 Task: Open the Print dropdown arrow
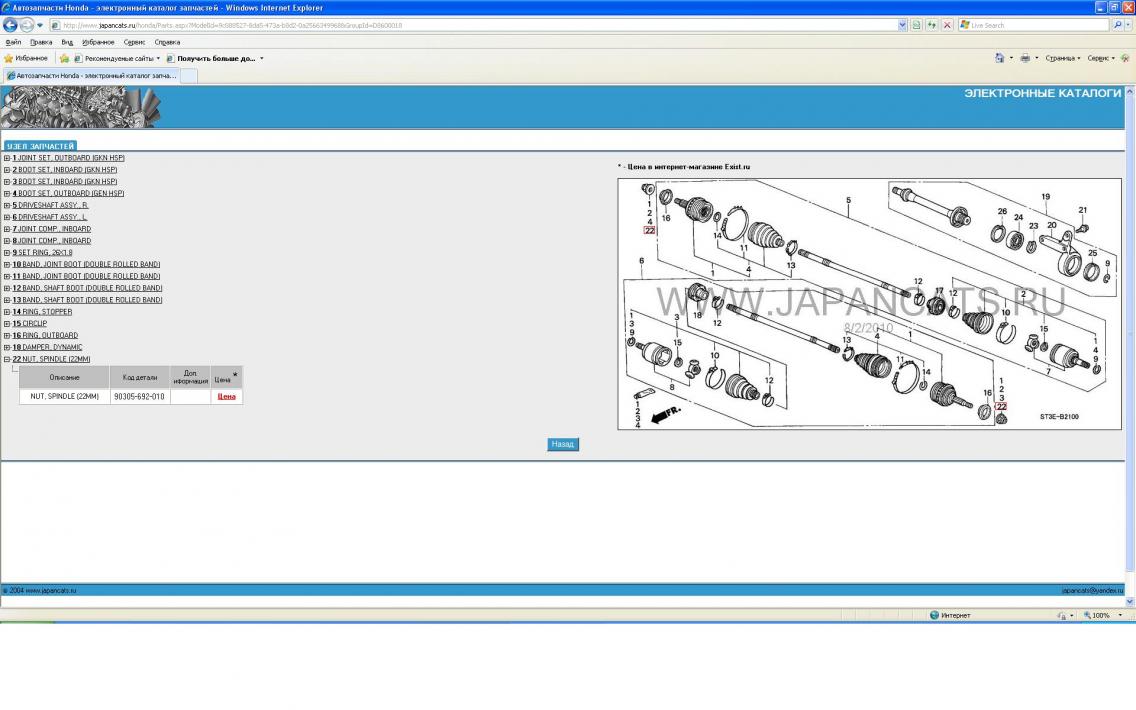pos(1037,58)
